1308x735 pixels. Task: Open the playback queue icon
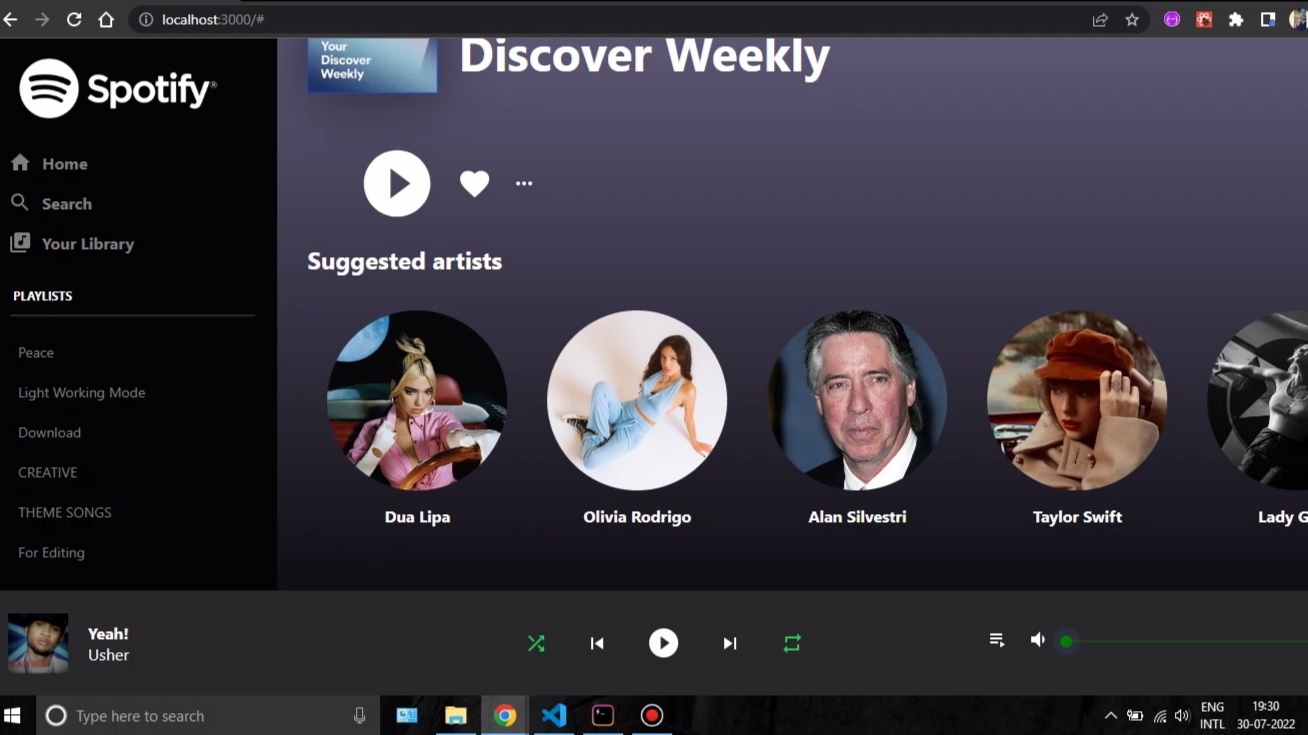point(997,640)
